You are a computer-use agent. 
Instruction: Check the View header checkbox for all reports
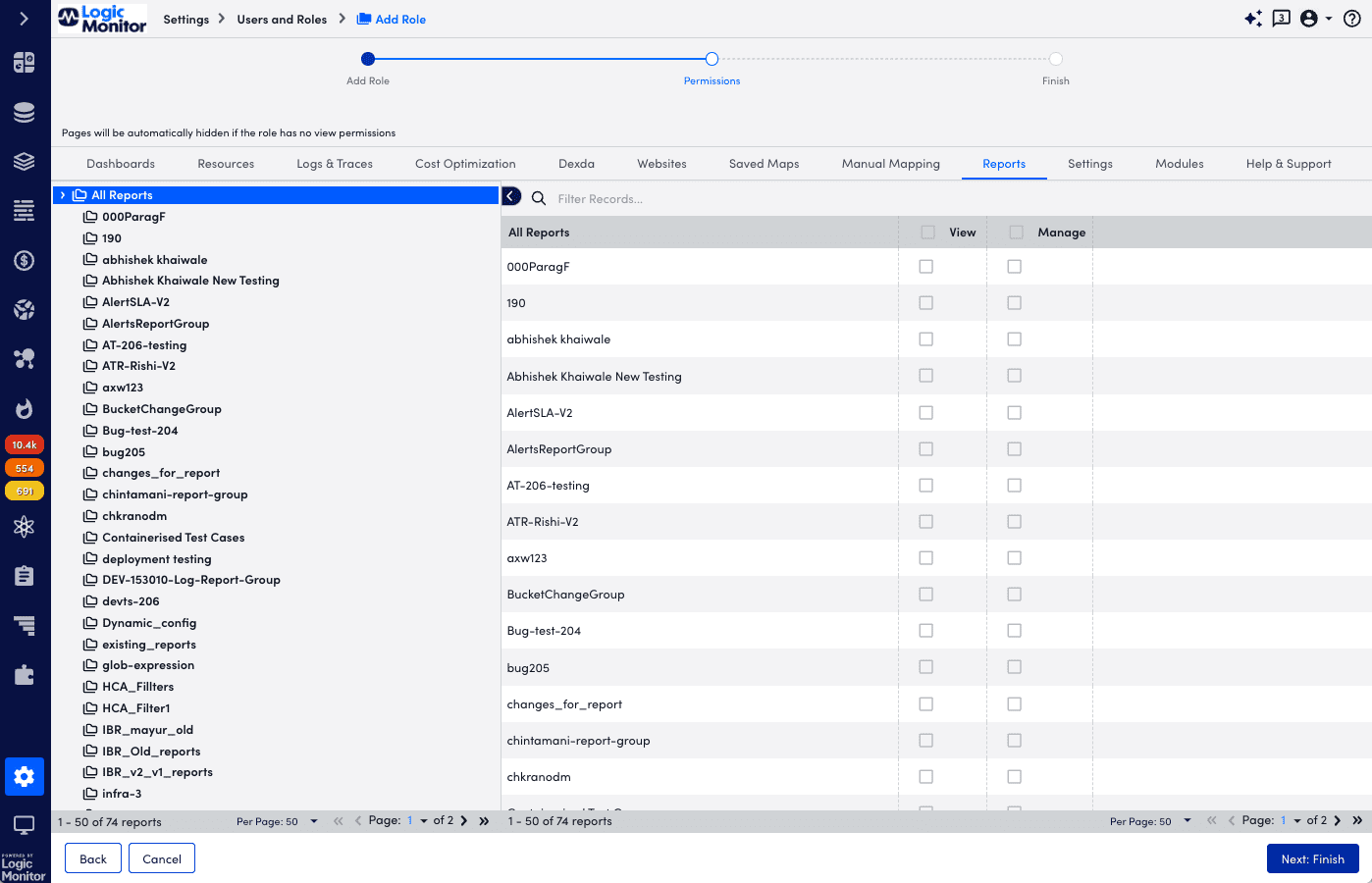[926, 232]
